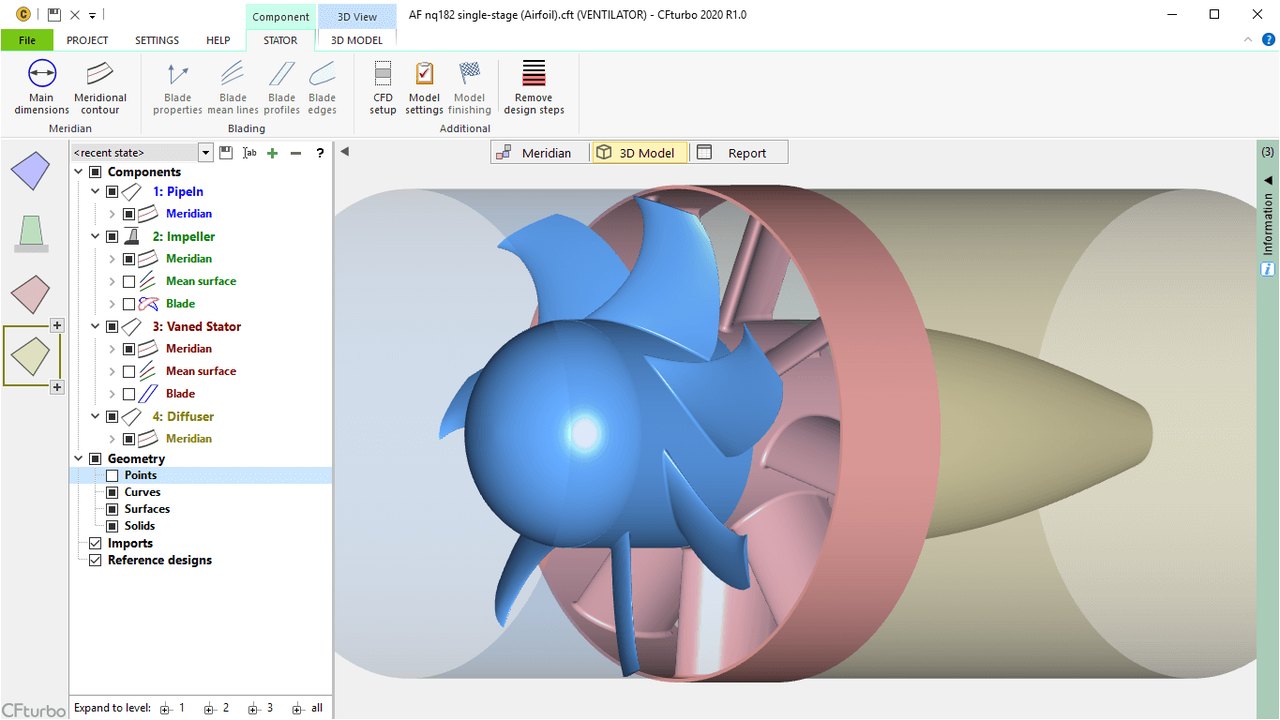Viewport: 1280px width, 720px height.
Task: Save the current tree state with floppy icon
Action: click(x=226, y=153)
